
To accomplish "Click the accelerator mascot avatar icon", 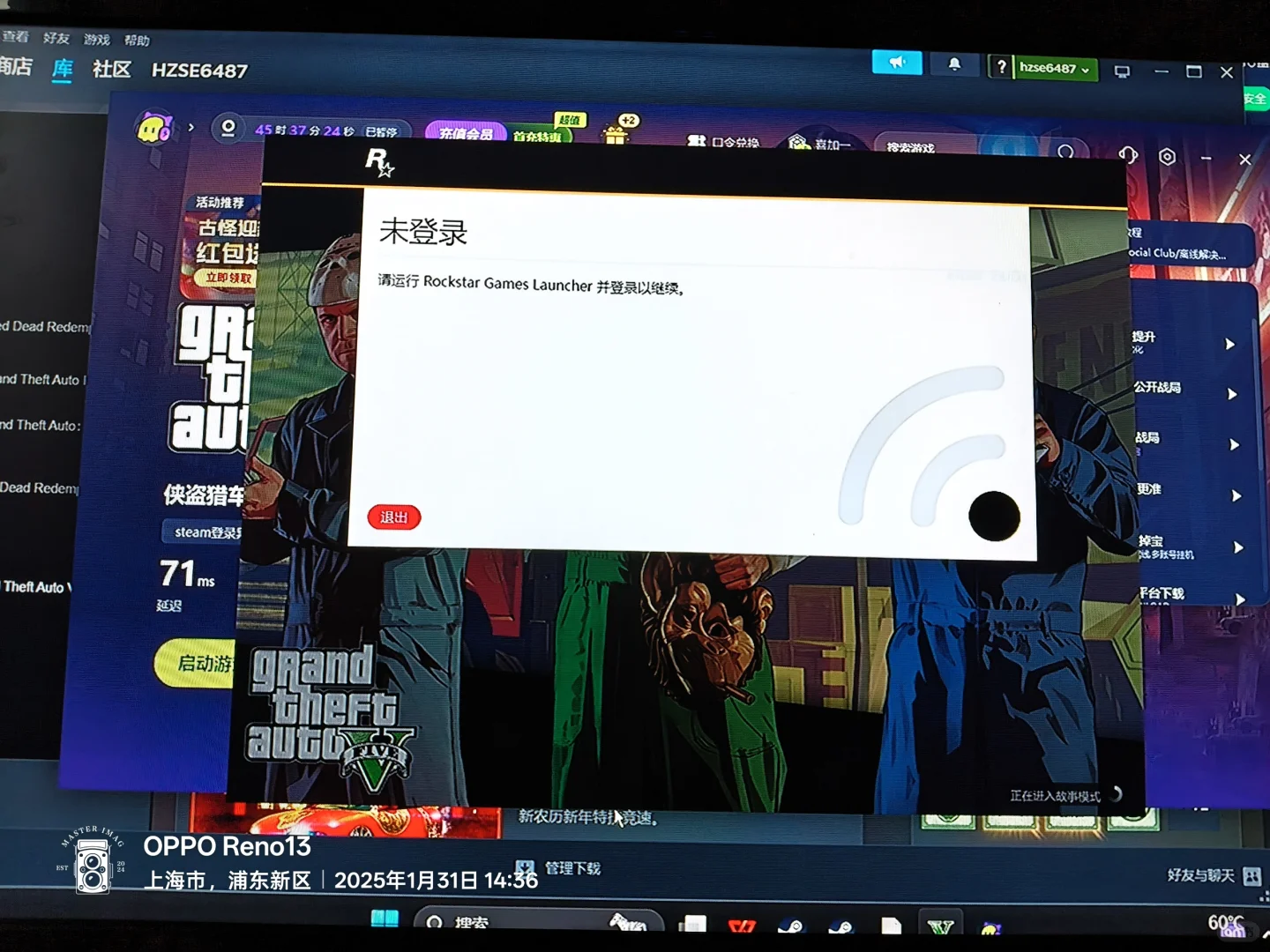I will point(155,129).
